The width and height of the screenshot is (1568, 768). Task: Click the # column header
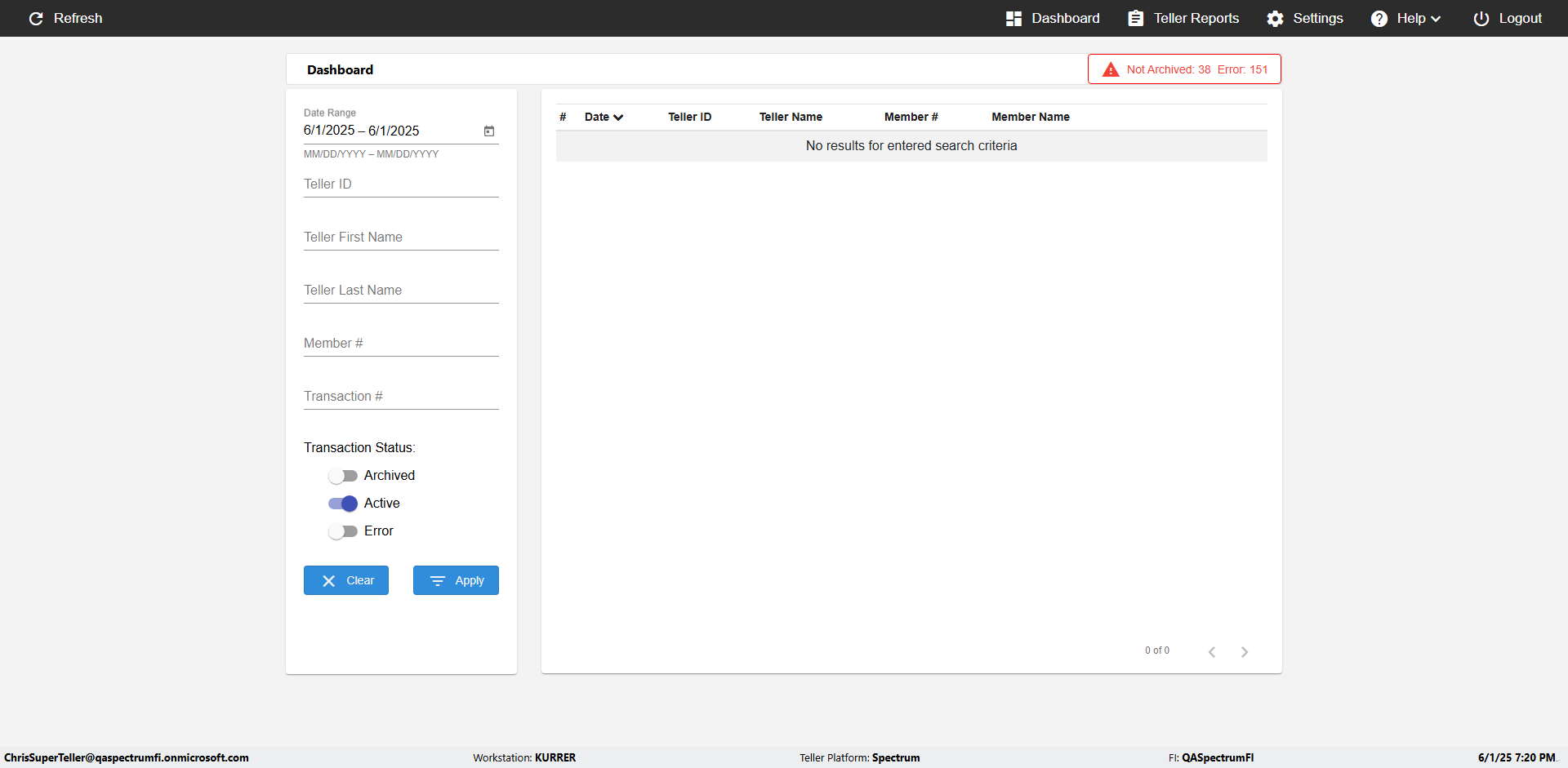point(563,117)
